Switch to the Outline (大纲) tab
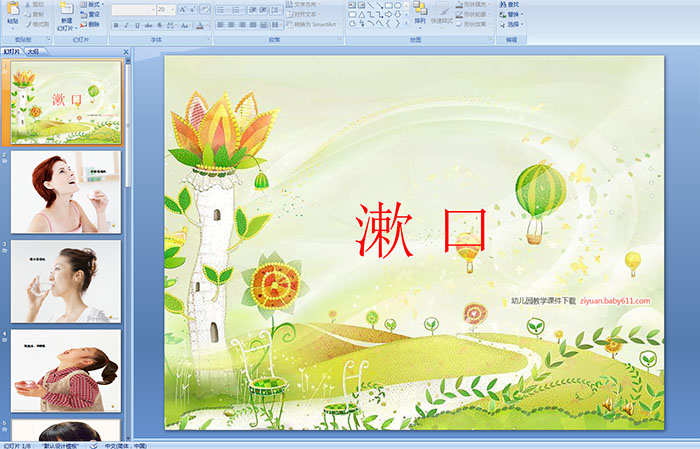Image resolution: width=700 pixels, height=449 pixels. click(32, 51)
